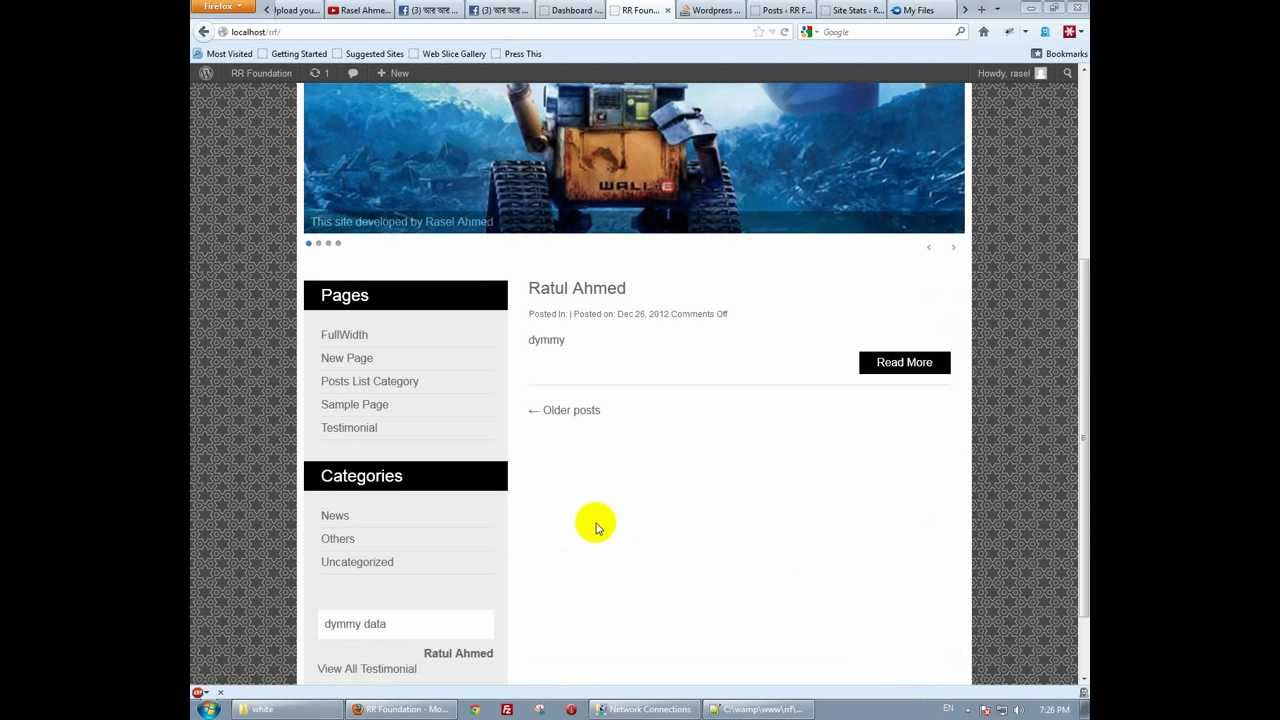Go to Older posts

564,410
